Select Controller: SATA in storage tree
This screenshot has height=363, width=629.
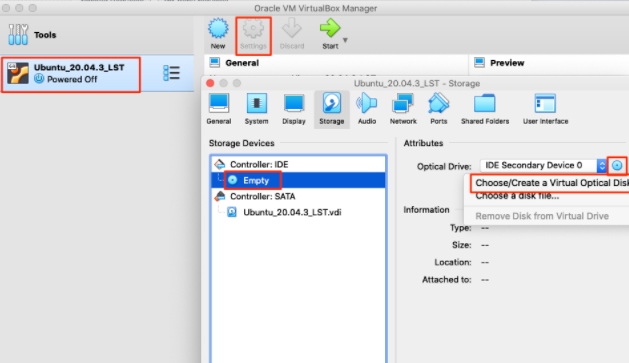(298, 197)
